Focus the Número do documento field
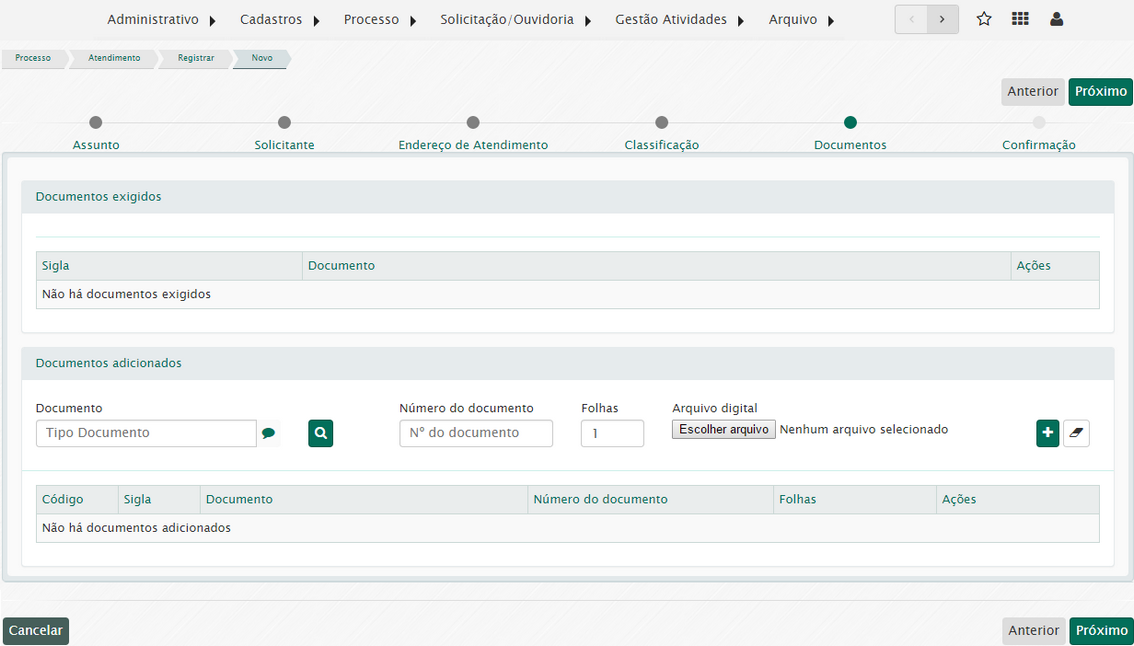Screen dimensions: 1134x646 [x=476, y=433]
